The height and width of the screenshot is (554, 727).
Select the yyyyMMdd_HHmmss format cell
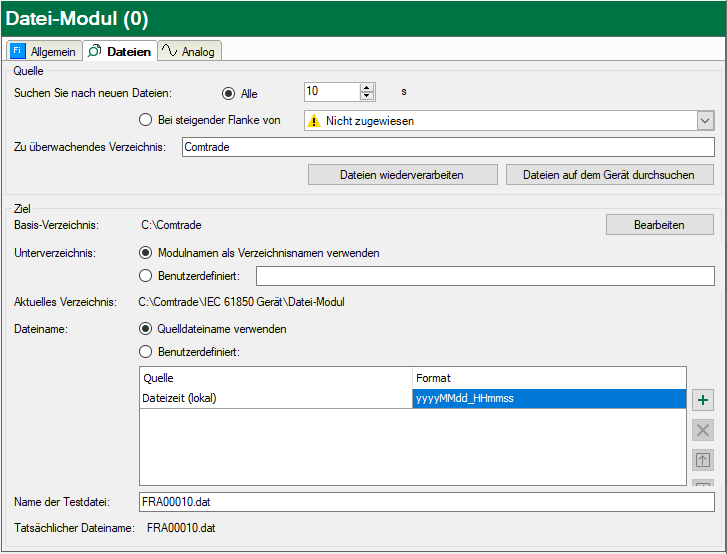tap(549, 399)
